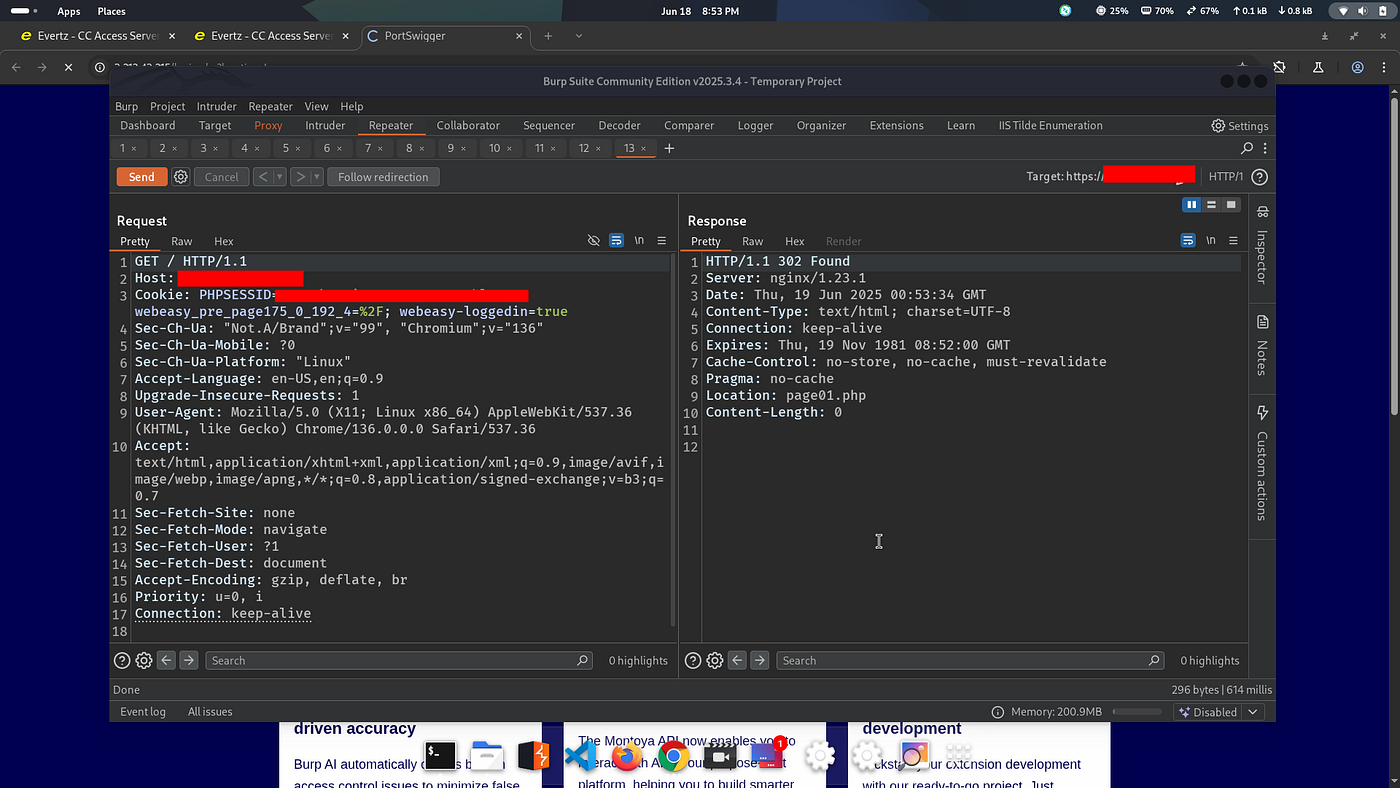Image resolution: width=1400 pixels, height=788 pixels.
Task: Go to next match in Response search
Action: 760,660
